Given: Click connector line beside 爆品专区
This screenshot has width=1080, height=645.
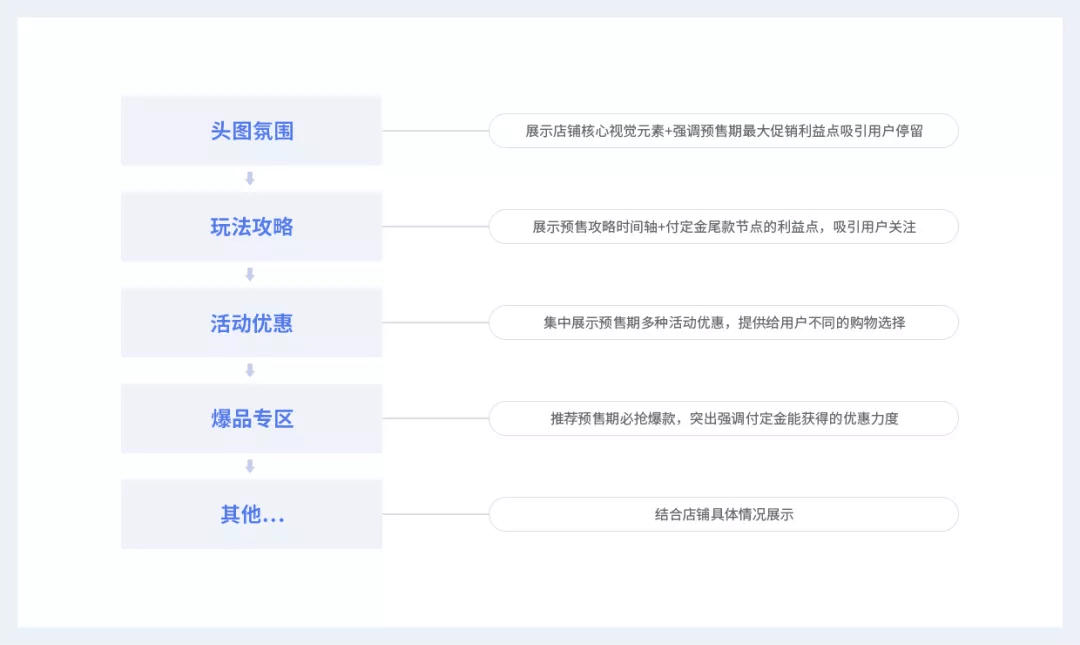Looking at the screenshot, I should 435,418.
